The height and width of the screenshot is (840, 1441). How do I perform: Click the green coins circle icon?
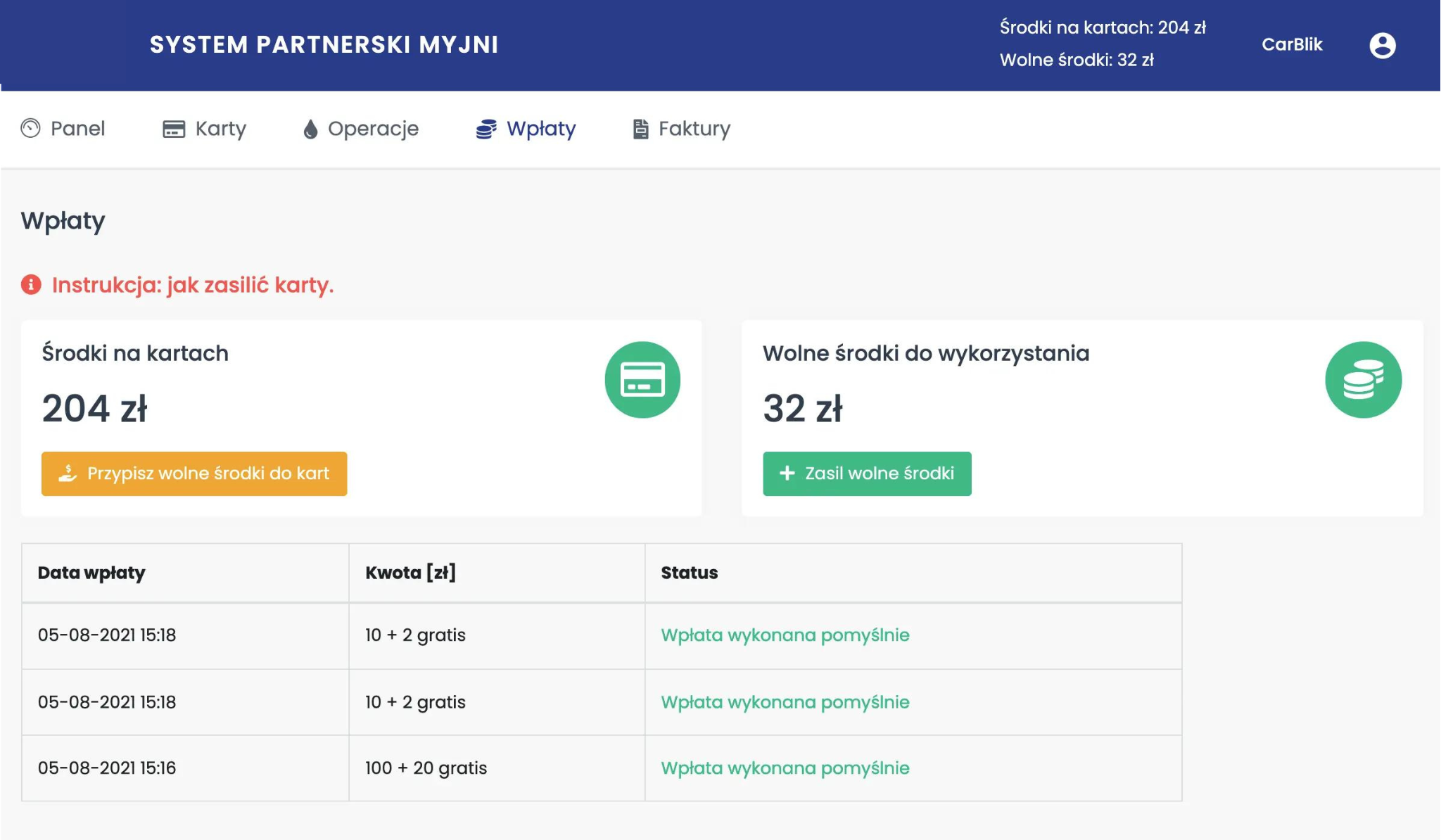[1363, 380]
